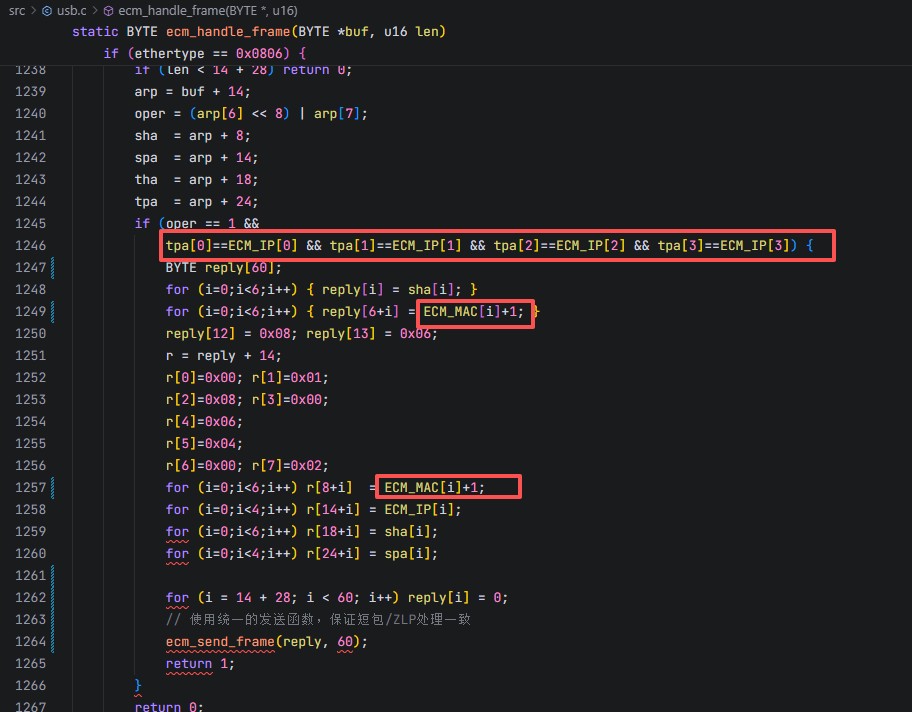Click 'BYTE reply[60];' declaration
The width and height of the screenshot is (912, 712).
[x=223, y=268]
